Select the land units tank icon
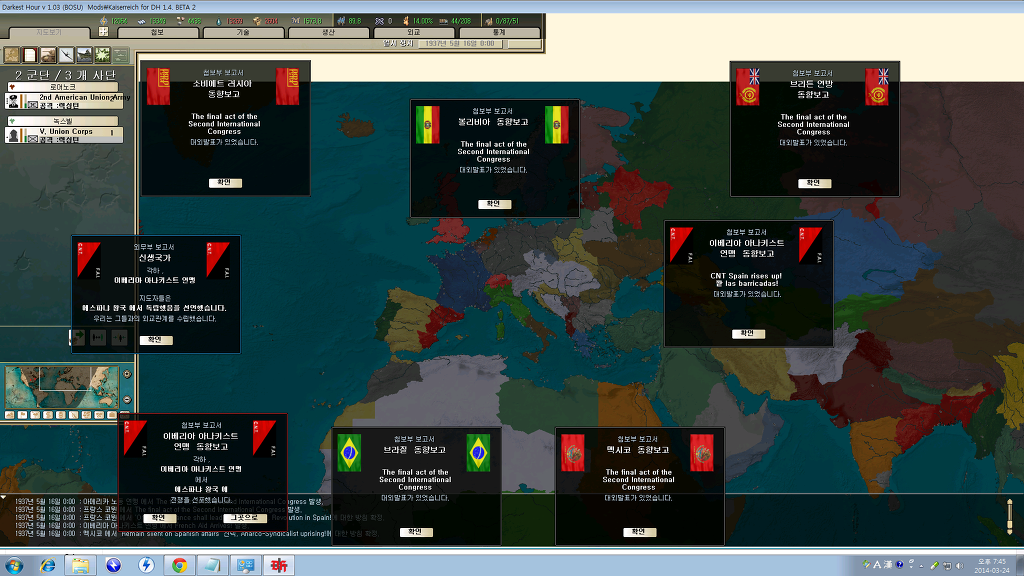 [48, 55]
